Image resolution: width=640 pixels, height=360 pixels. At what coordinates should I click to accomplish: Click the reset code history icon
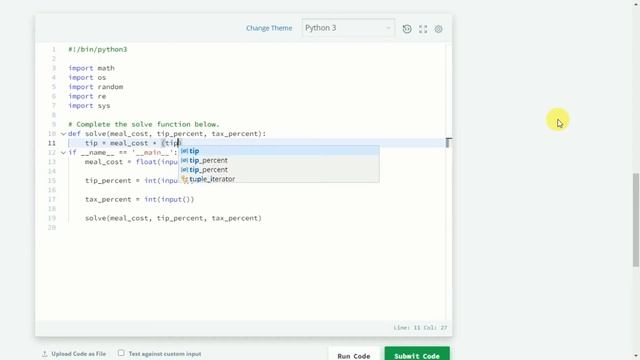pyautogui.click(x=407, y=29)
